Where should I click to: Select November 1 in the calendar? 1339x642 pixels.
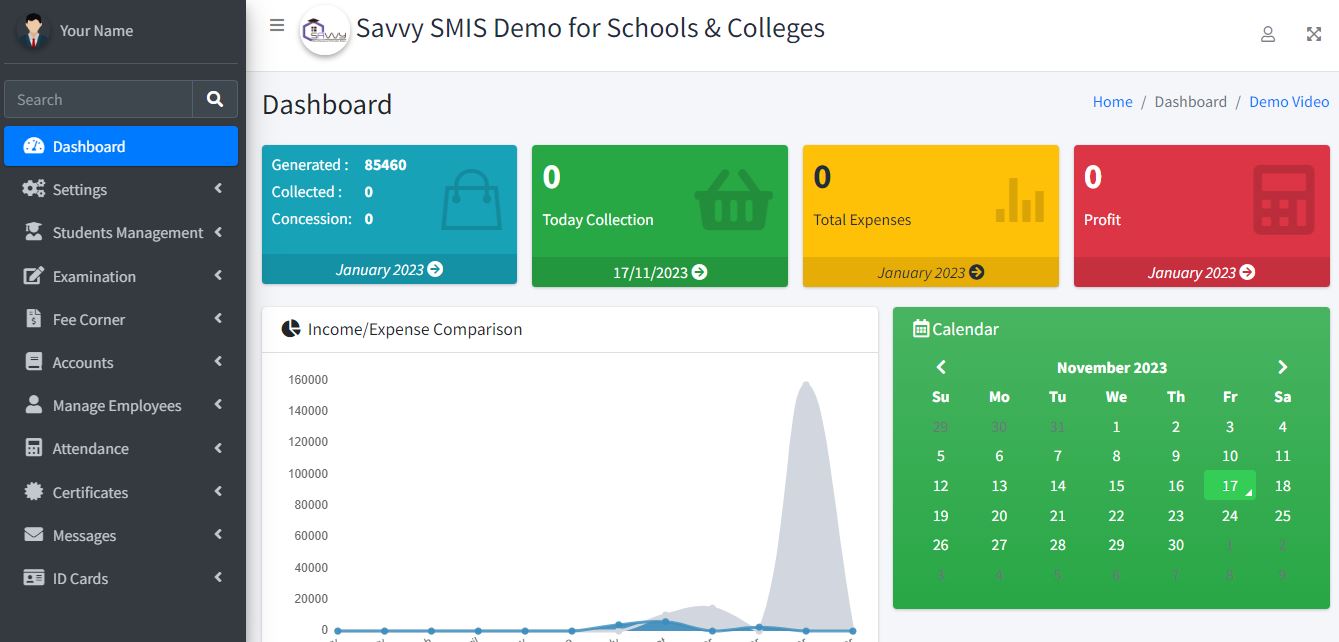1116,427
